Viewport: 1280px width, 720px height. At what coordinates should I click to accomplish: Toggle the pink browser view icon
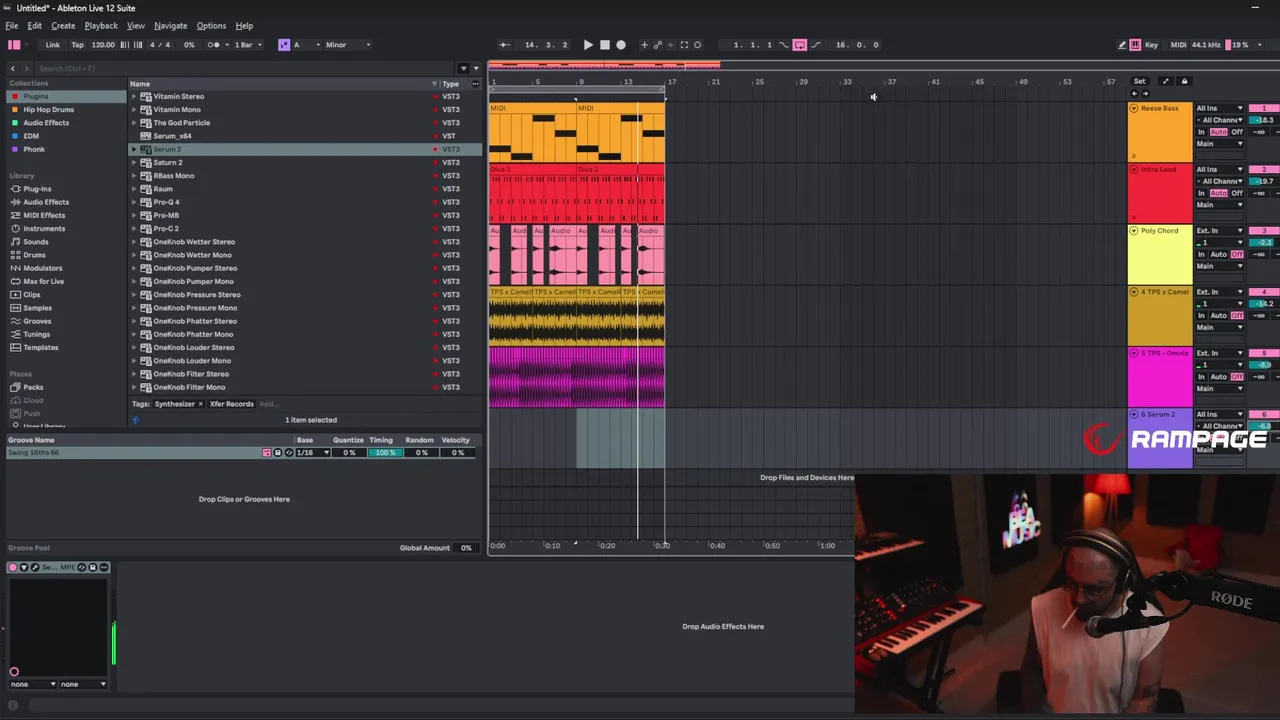click(14, 45)
